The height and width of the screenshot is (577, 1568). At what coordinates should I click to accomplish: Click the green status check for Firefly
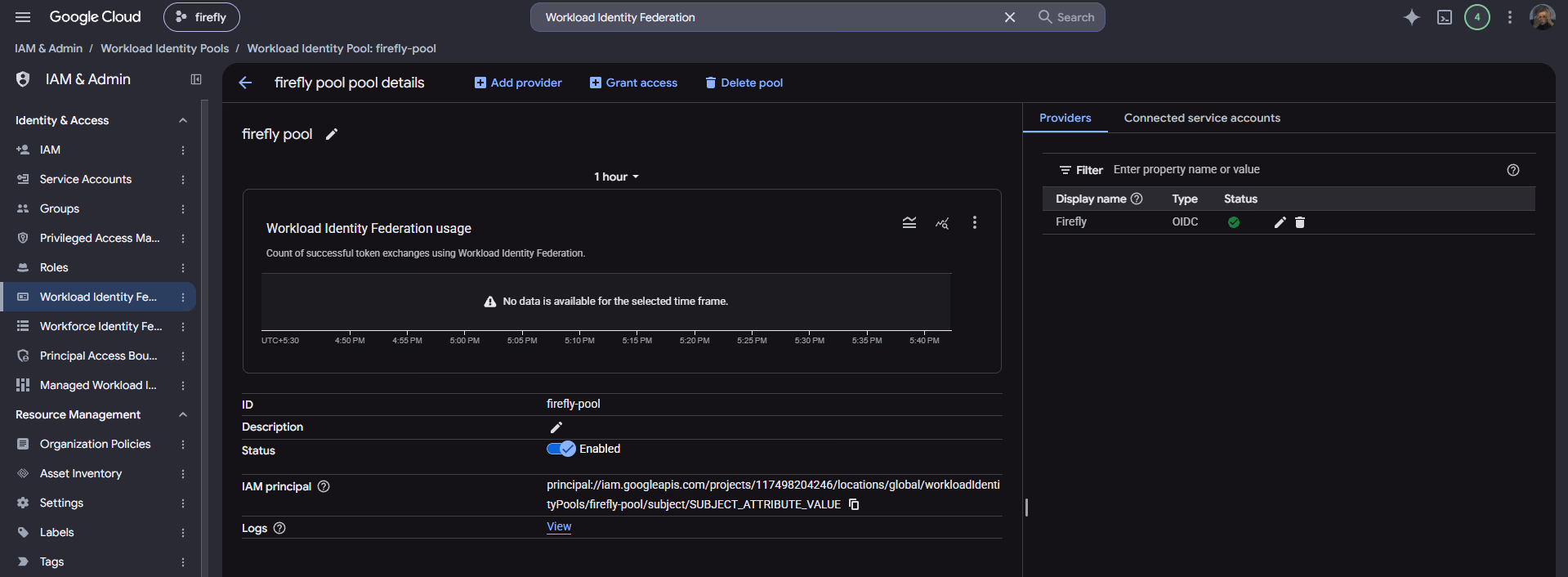[x=1234, y=222]
